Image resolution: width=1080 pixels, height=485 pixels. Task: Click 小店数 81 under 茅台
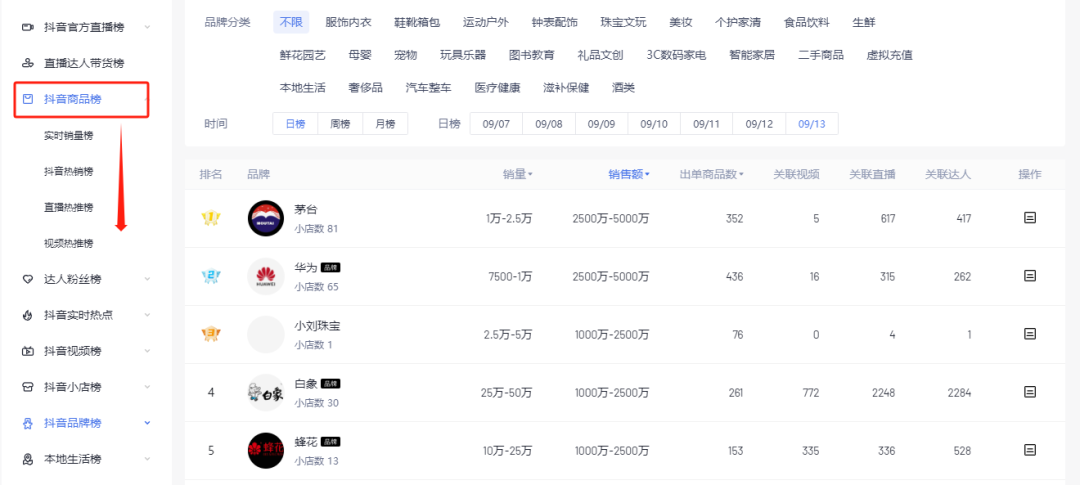[x=316, y=229]
